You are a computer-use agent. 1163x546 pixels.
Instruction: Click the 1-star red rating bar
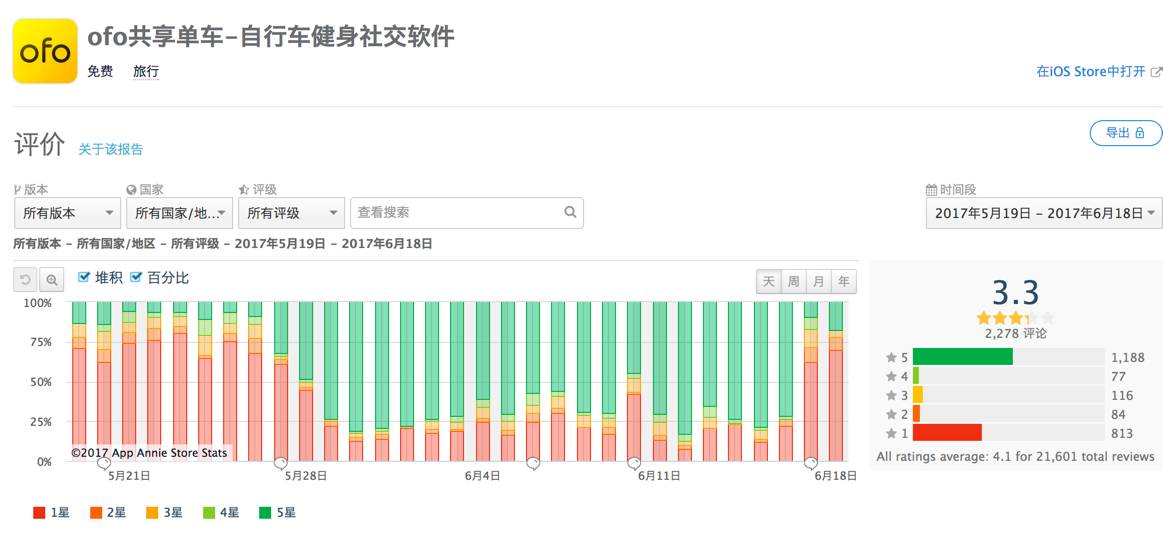click(x=947, y=432)
